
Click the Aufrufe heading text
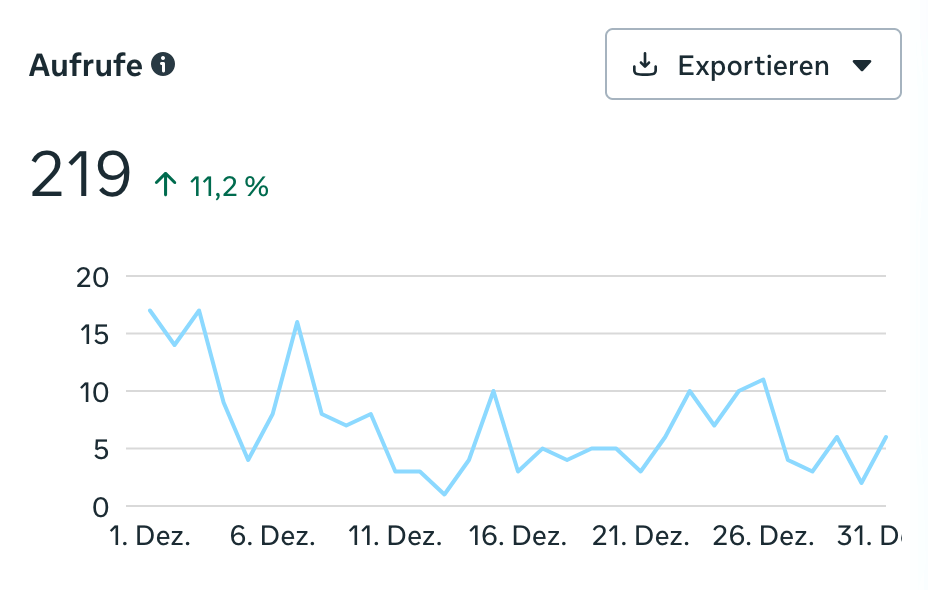pos(86,66)
